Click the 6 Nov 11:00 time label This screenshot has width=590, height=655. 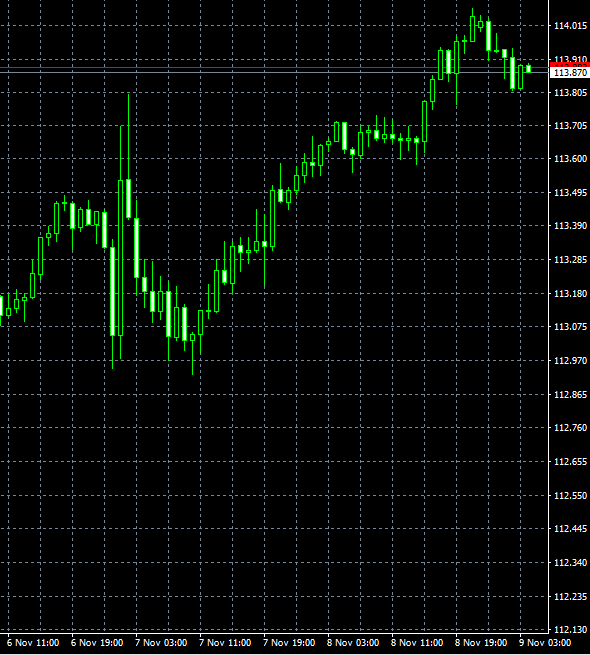coord(33,643)
